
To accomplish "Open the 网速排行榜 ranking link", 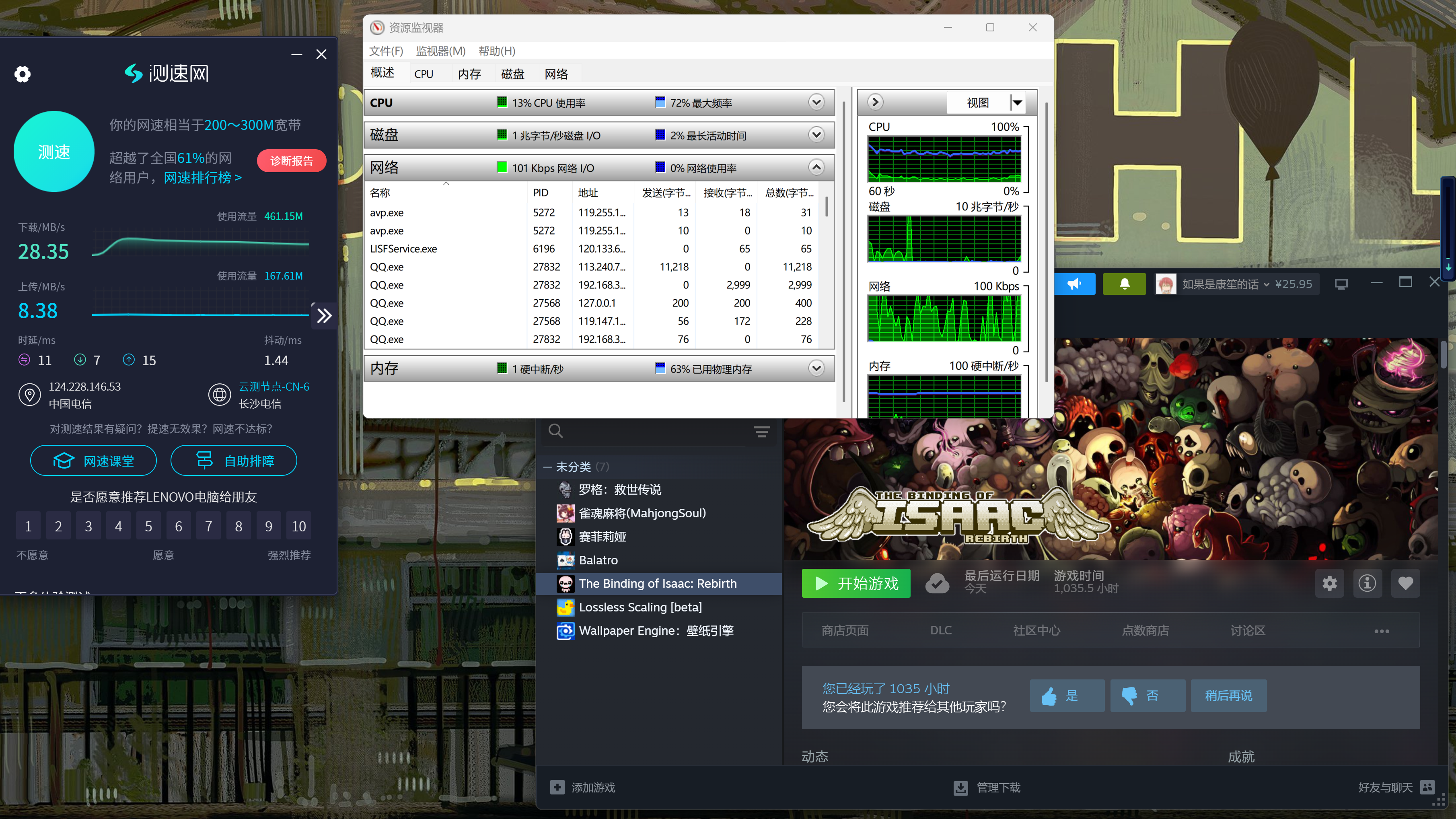I will coord(203,177).
